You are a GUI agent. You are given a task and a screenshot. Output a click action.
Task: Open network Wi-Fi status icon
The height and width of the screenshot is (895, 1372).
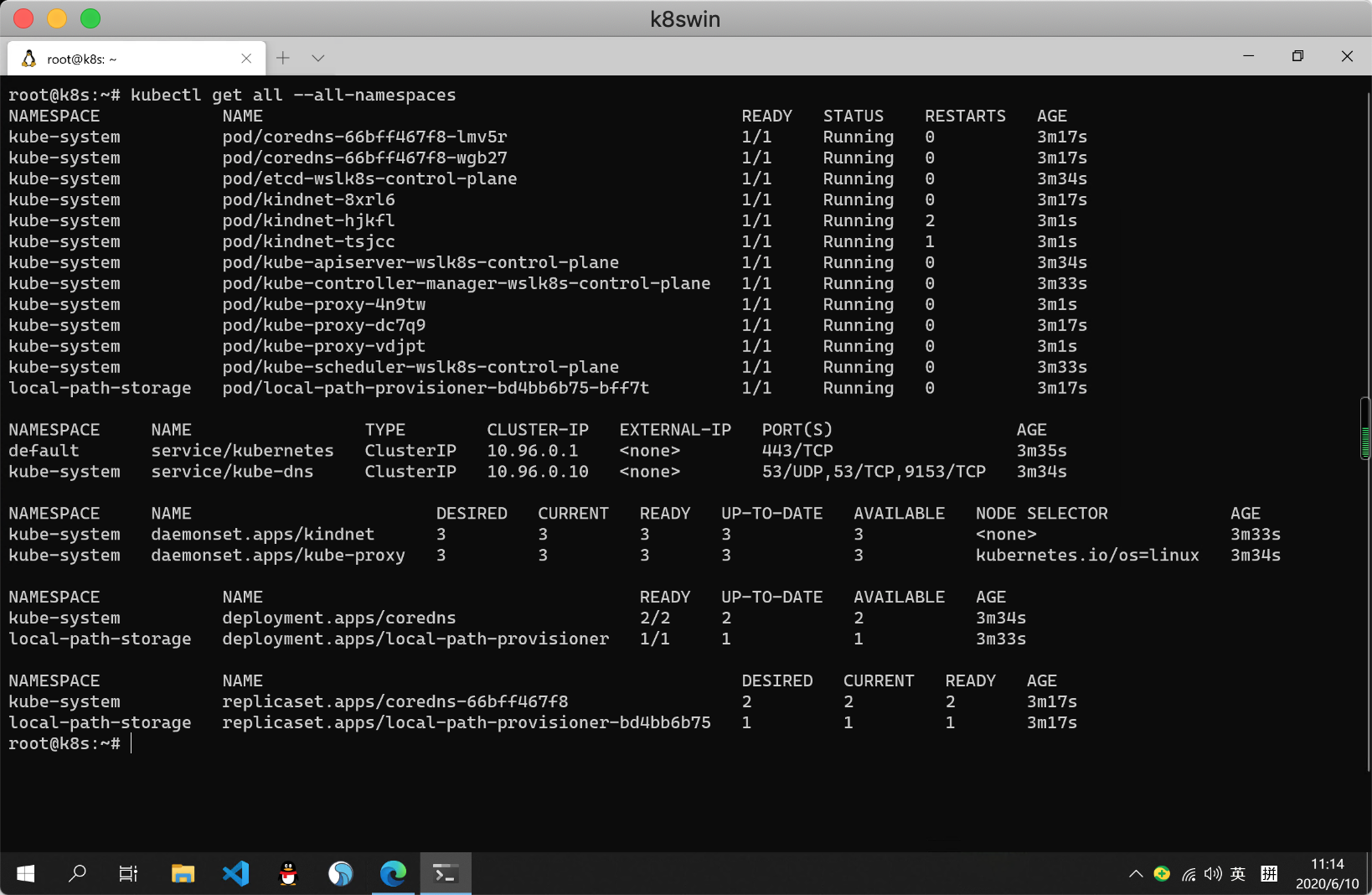(x=1189, y=875)
